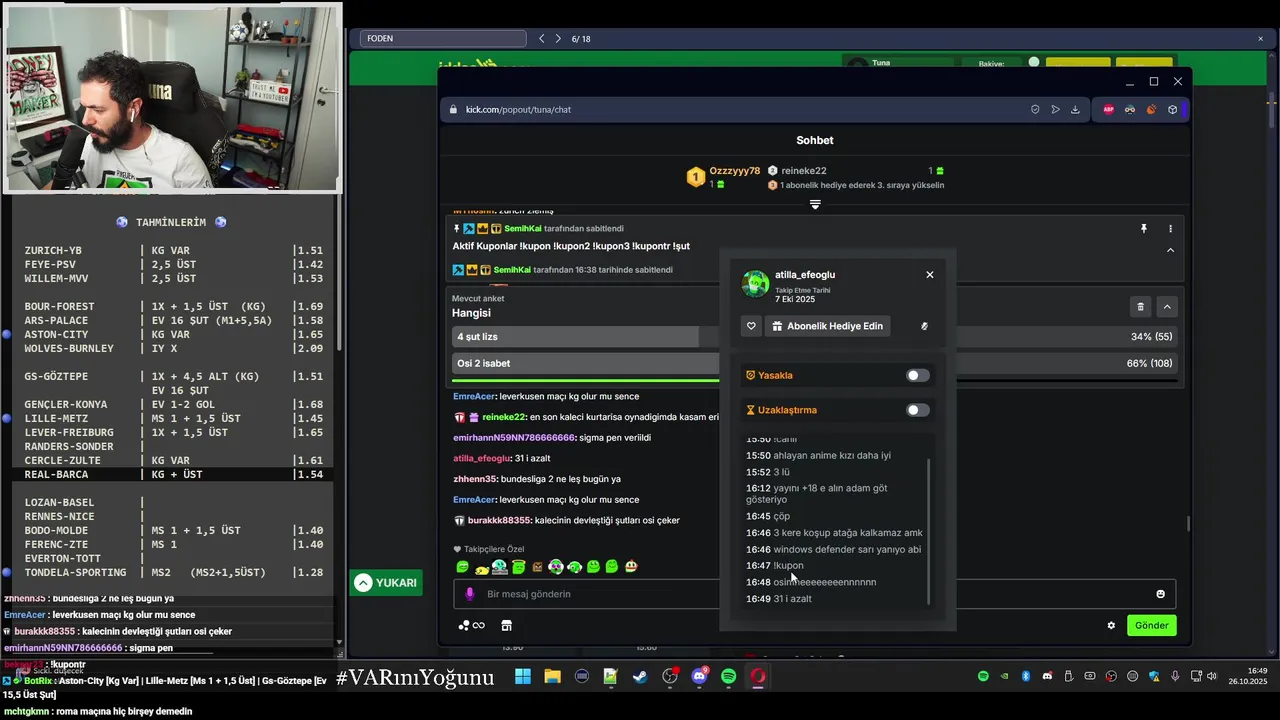The width and height of the screenshot is (1280, 720).
Task: Select the 16:49 31 i azalt history entry
Action: [x=778, y=599]
